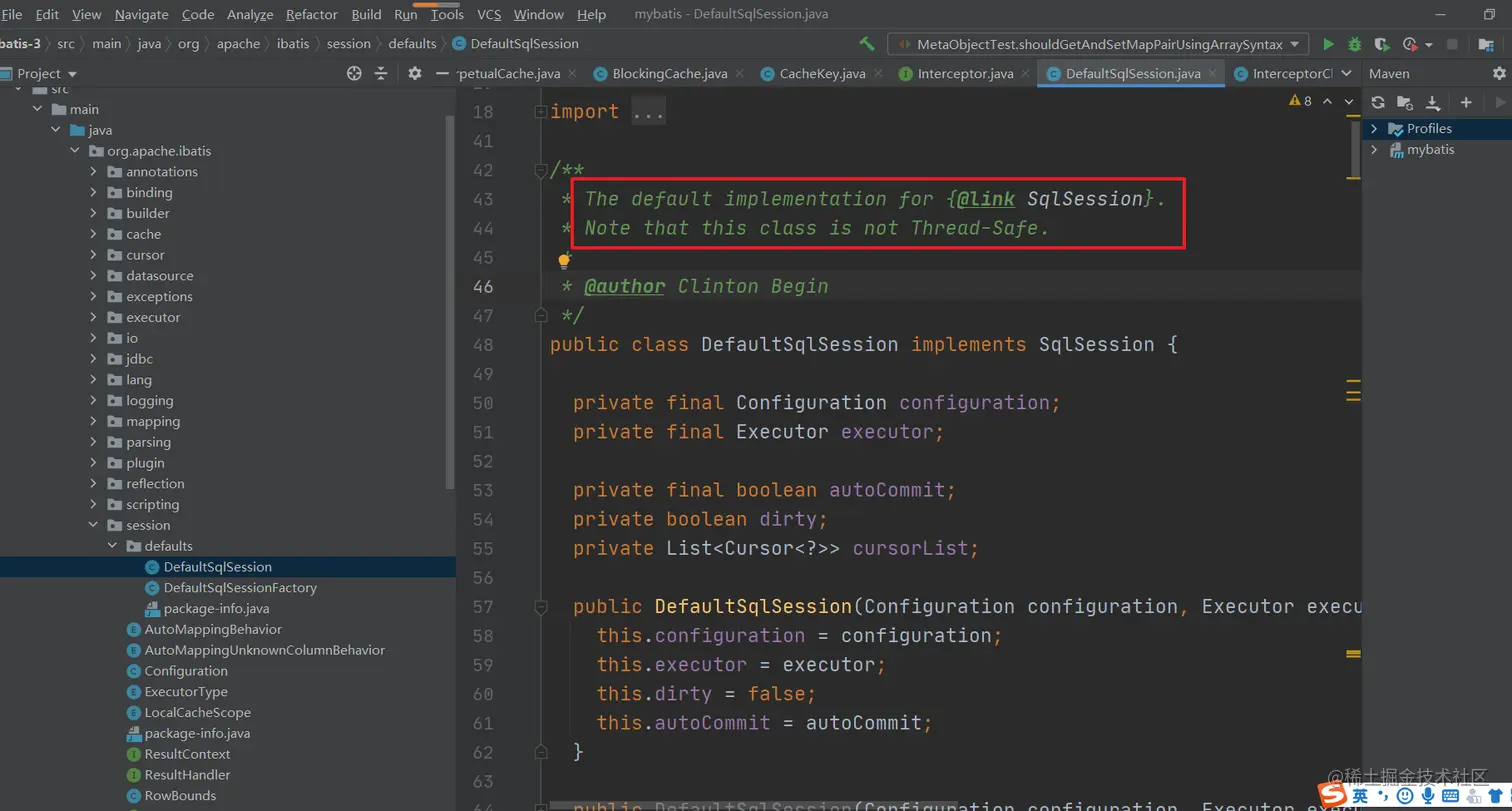
Task: Switch to BlockingCache.java tab
Action: pos(670,74)
